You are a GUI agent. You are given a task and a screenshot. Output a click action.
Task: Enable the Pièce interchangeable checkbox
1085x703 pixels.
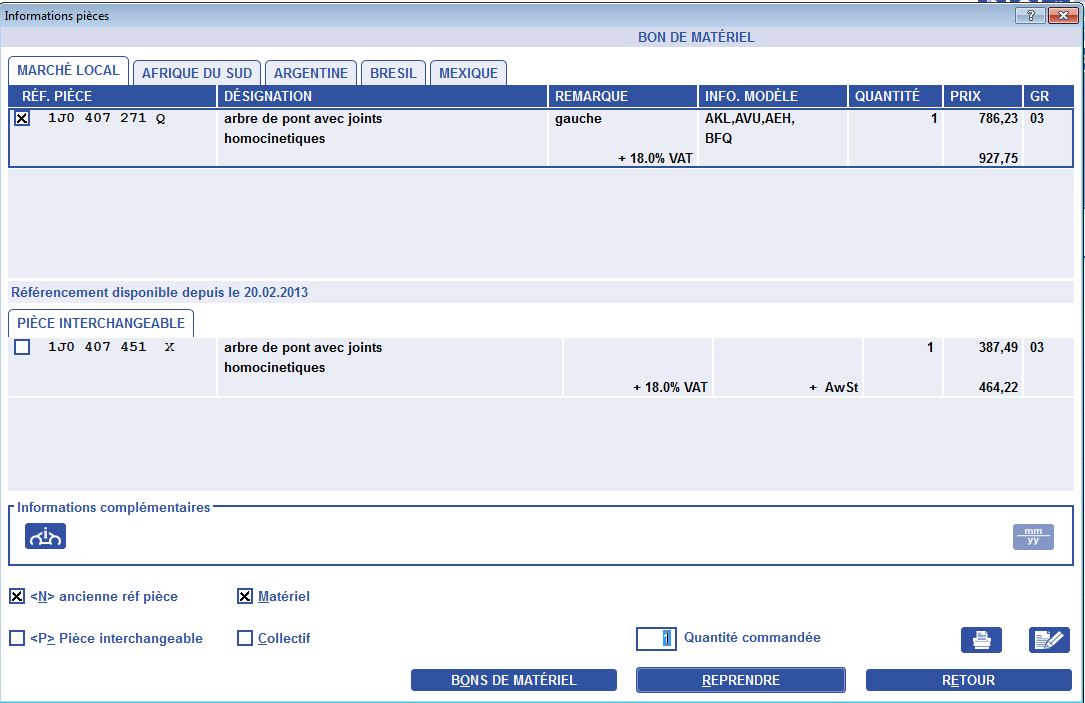pos(17,639)
